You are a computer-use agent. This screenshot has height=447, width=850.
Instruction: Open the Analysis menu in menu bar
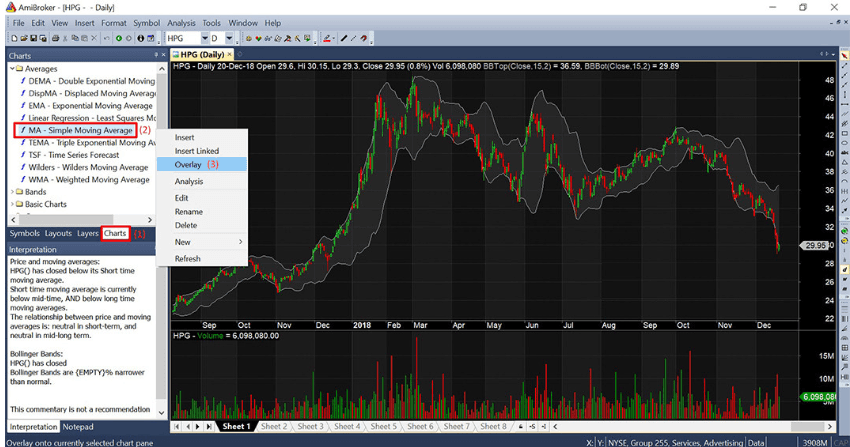point(181,23)
